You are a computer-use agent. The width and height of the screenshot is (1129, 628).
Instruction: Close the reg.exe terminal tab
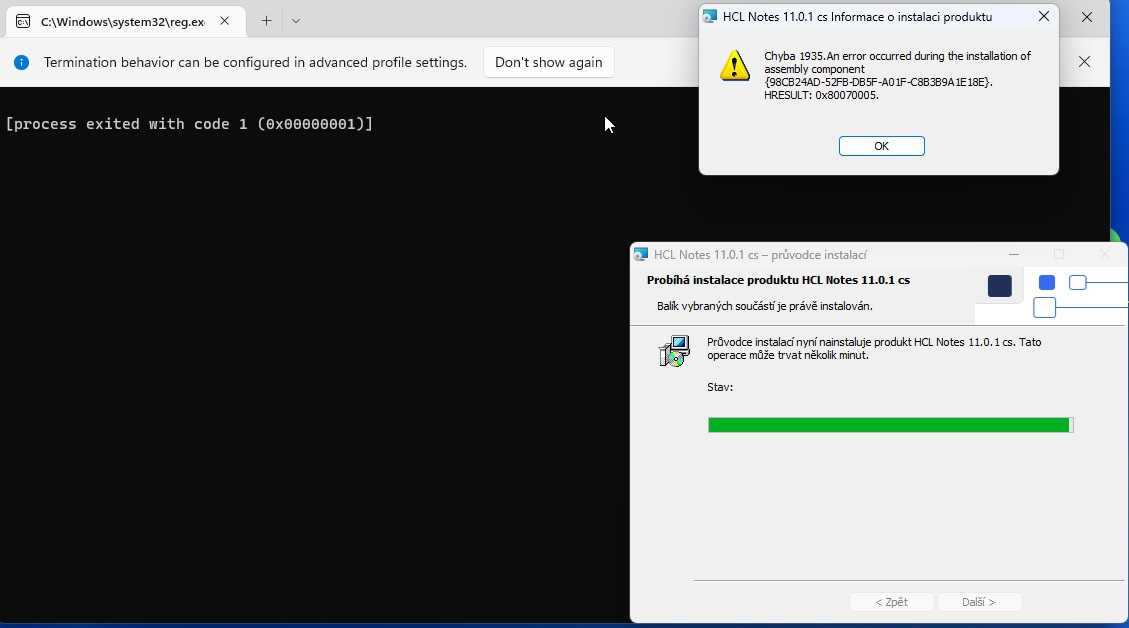(x=225, y=21)
